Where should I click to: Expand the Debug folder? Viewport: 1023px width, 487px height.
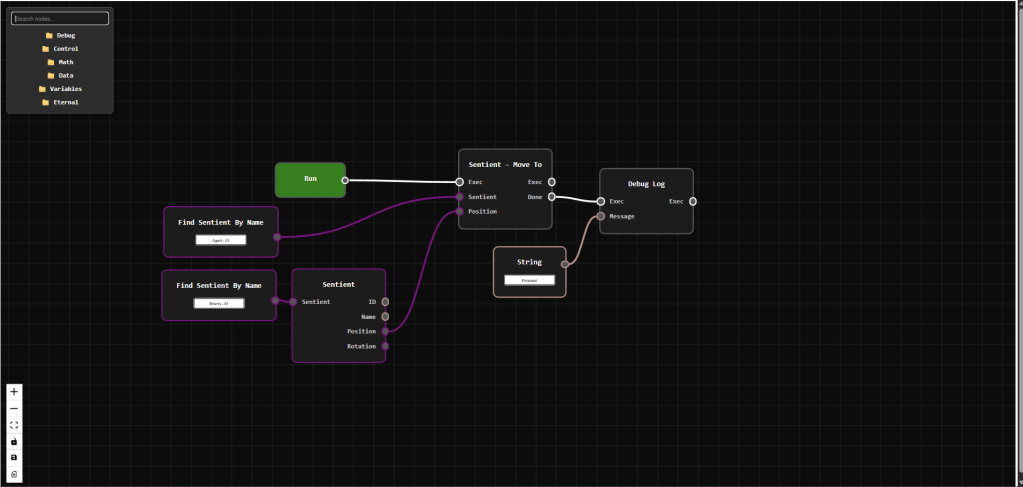tap(59, 36)
